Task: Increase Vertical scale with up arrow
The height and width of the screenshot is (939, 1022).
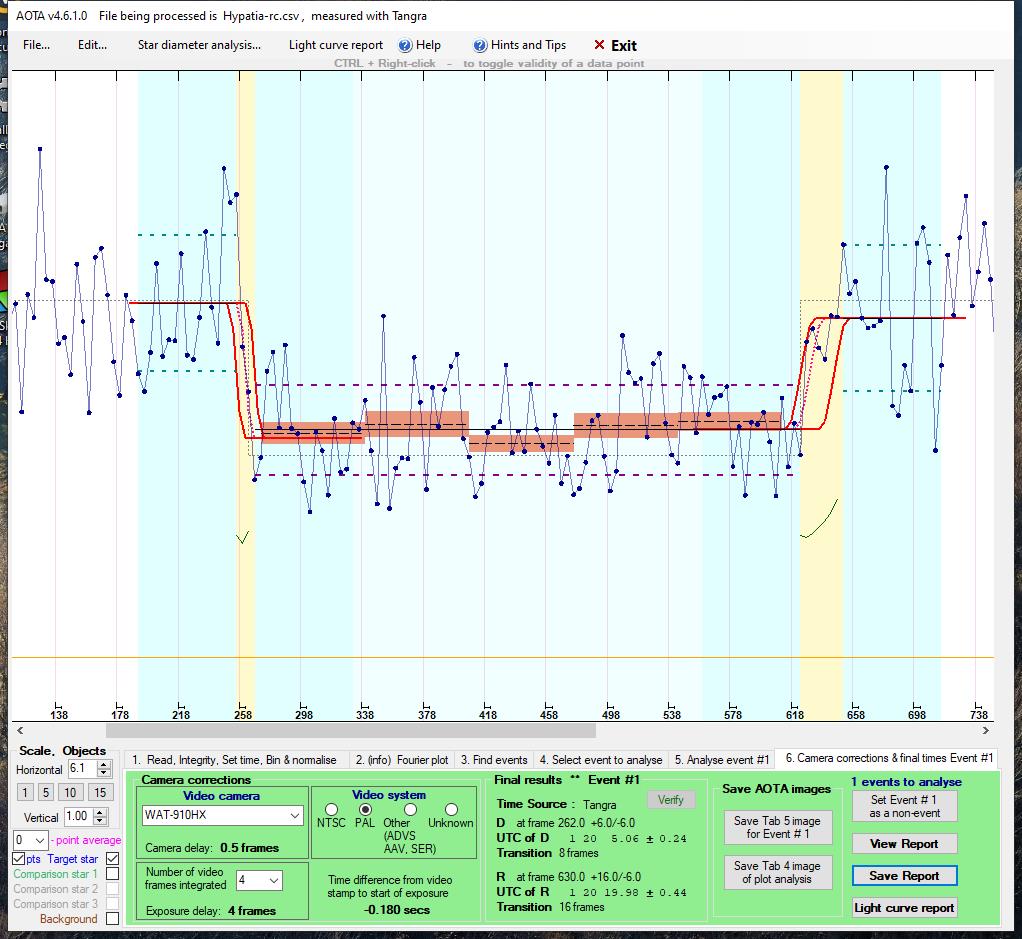Action: [x=100, y=813]
